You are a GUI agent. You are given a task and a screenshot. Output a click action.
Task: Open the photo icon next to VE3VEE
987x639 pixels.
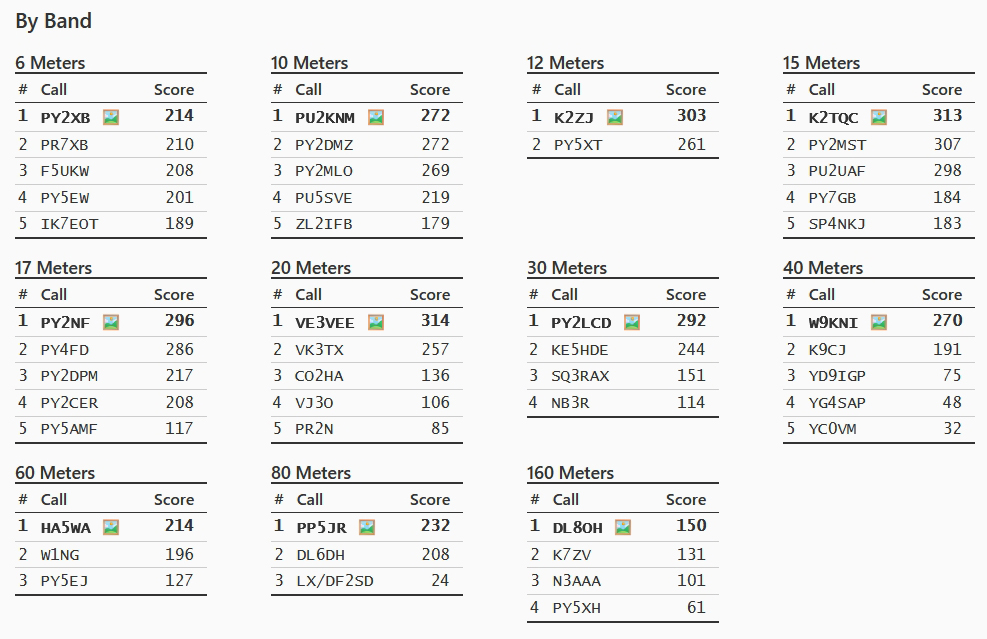pyautogui.click(x=376, y=322)
